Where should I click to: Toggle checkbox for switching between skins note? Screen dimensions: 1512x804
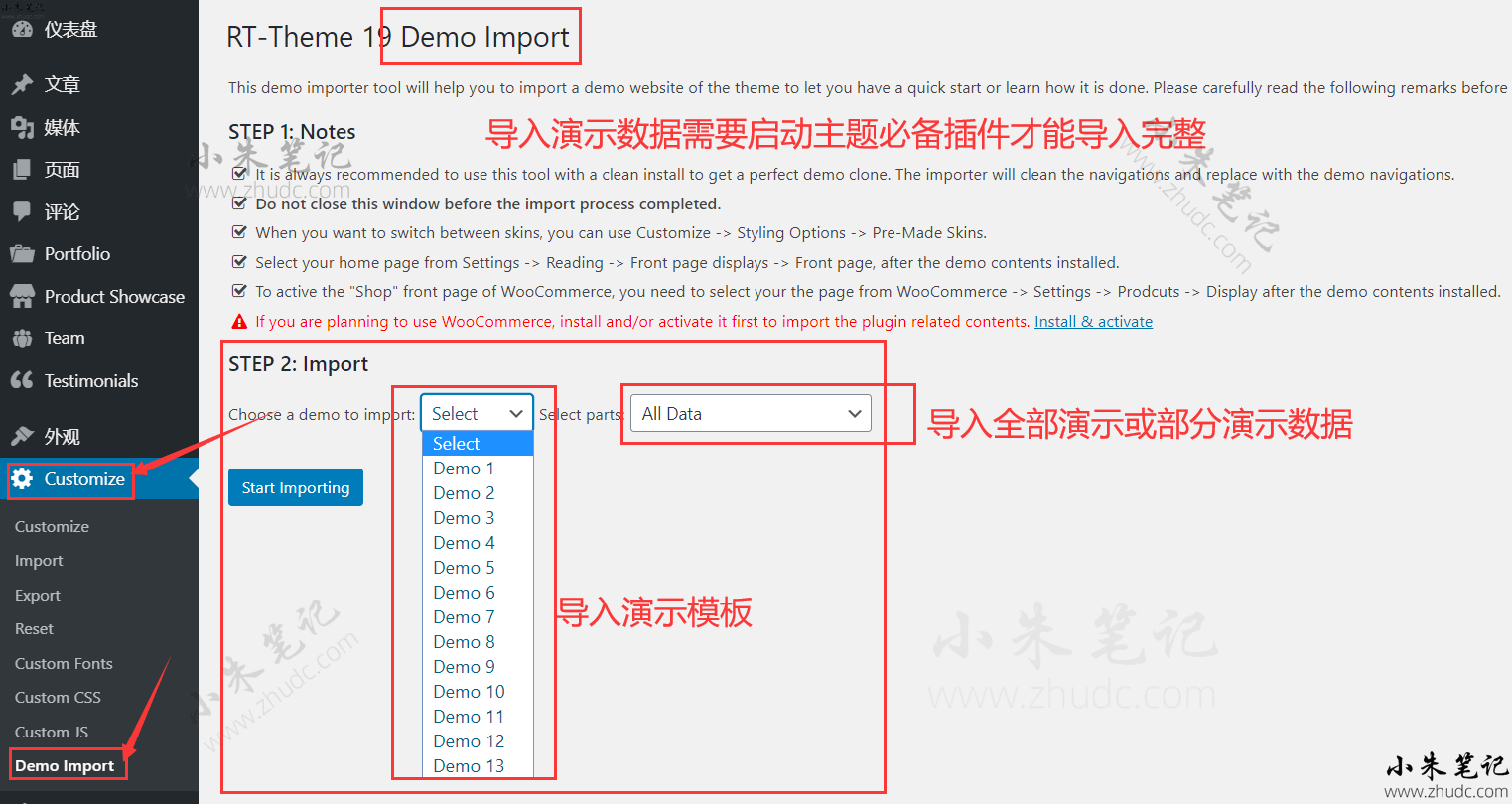click(239, 232)
